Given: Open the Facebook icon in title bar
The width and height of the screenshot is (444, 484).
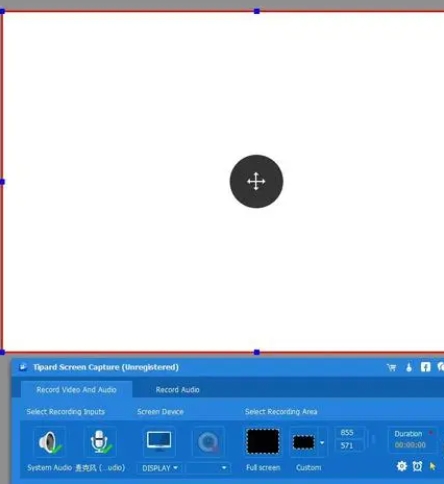Looking at the screenshot, I should pyautogui.click(x=425, y=367).
